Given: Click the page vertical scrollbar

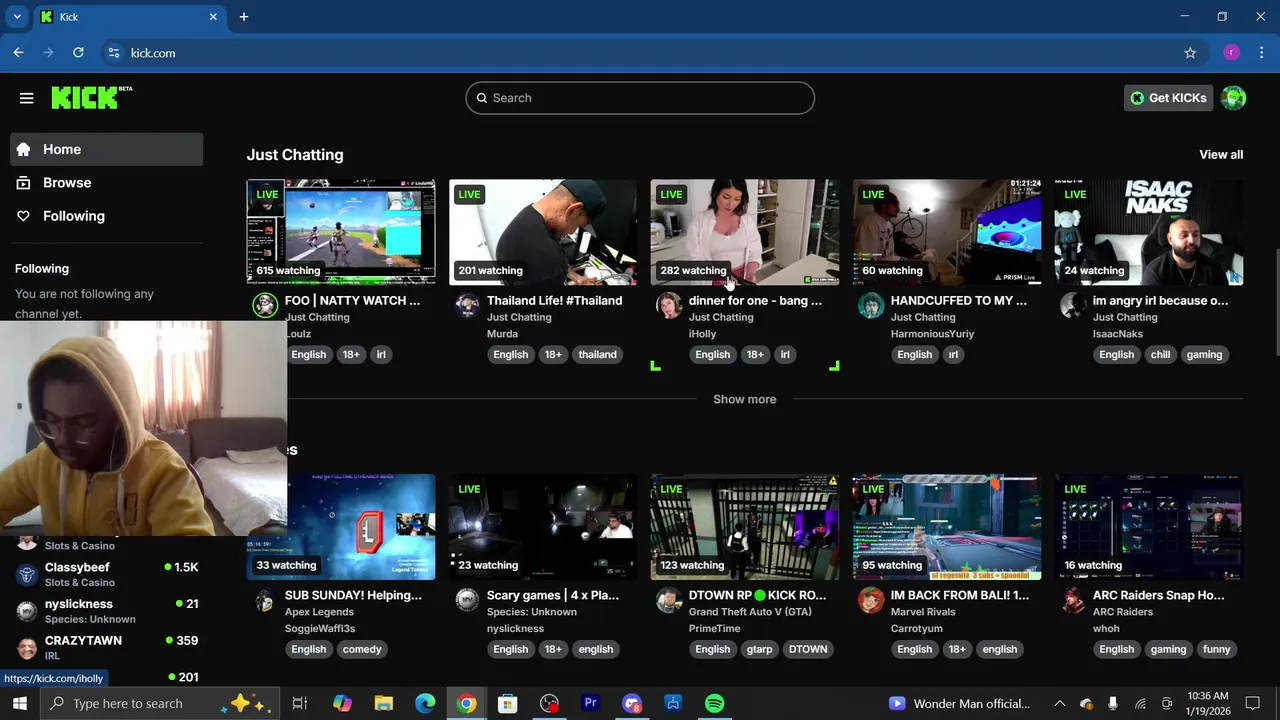Looking at the screenshot, I should pos(1275,300).
